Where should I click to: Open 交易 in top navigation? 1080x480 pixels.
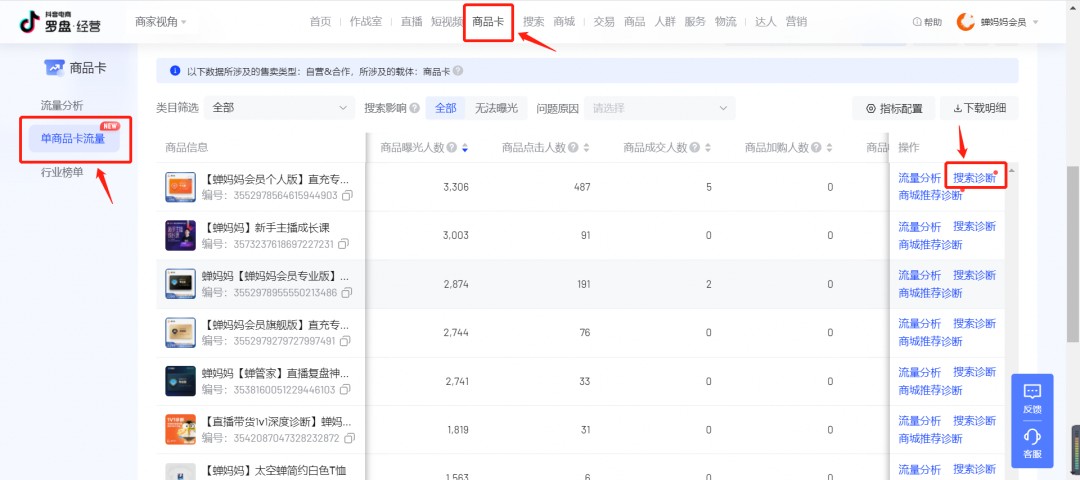[x=604, y=22]
